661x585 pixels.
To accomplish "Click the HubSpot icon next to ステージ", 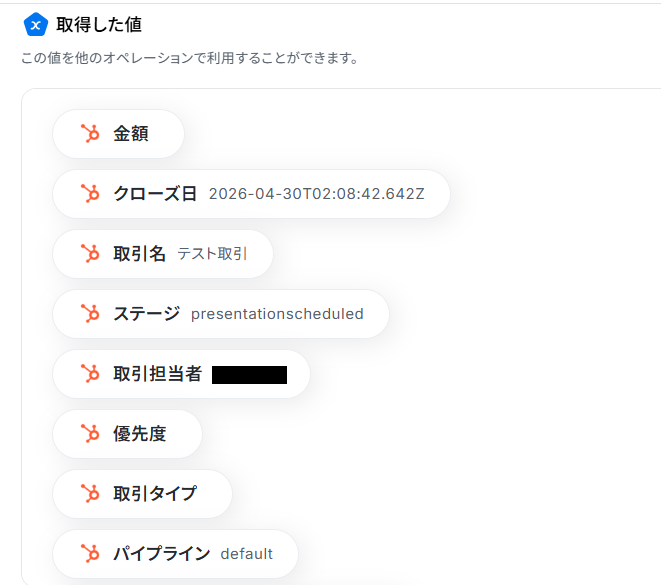I will (x=90, y=314).
